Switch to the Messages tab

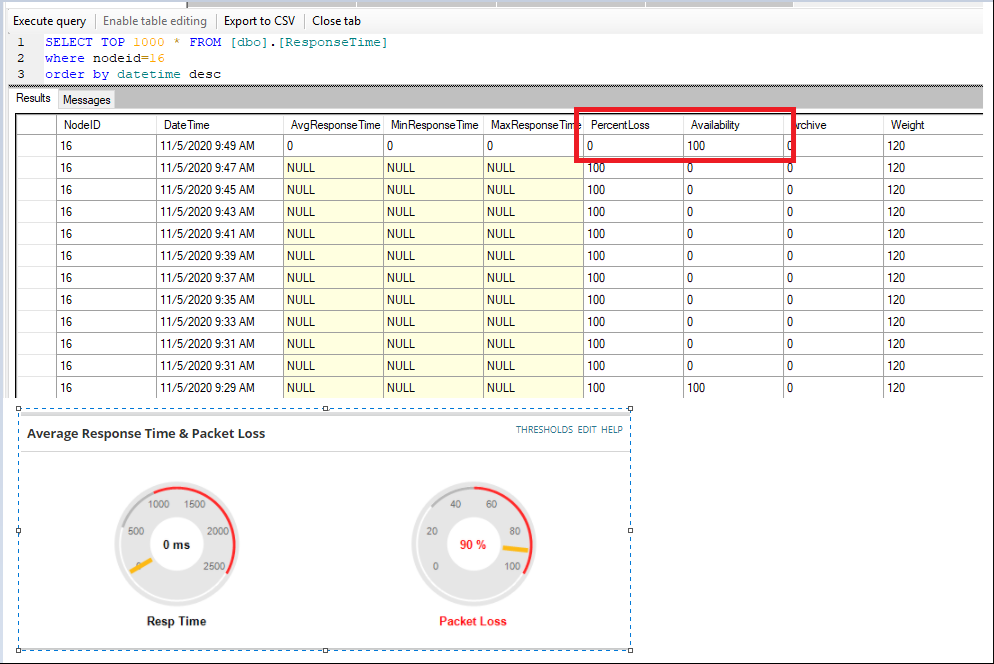click(86, 99)
